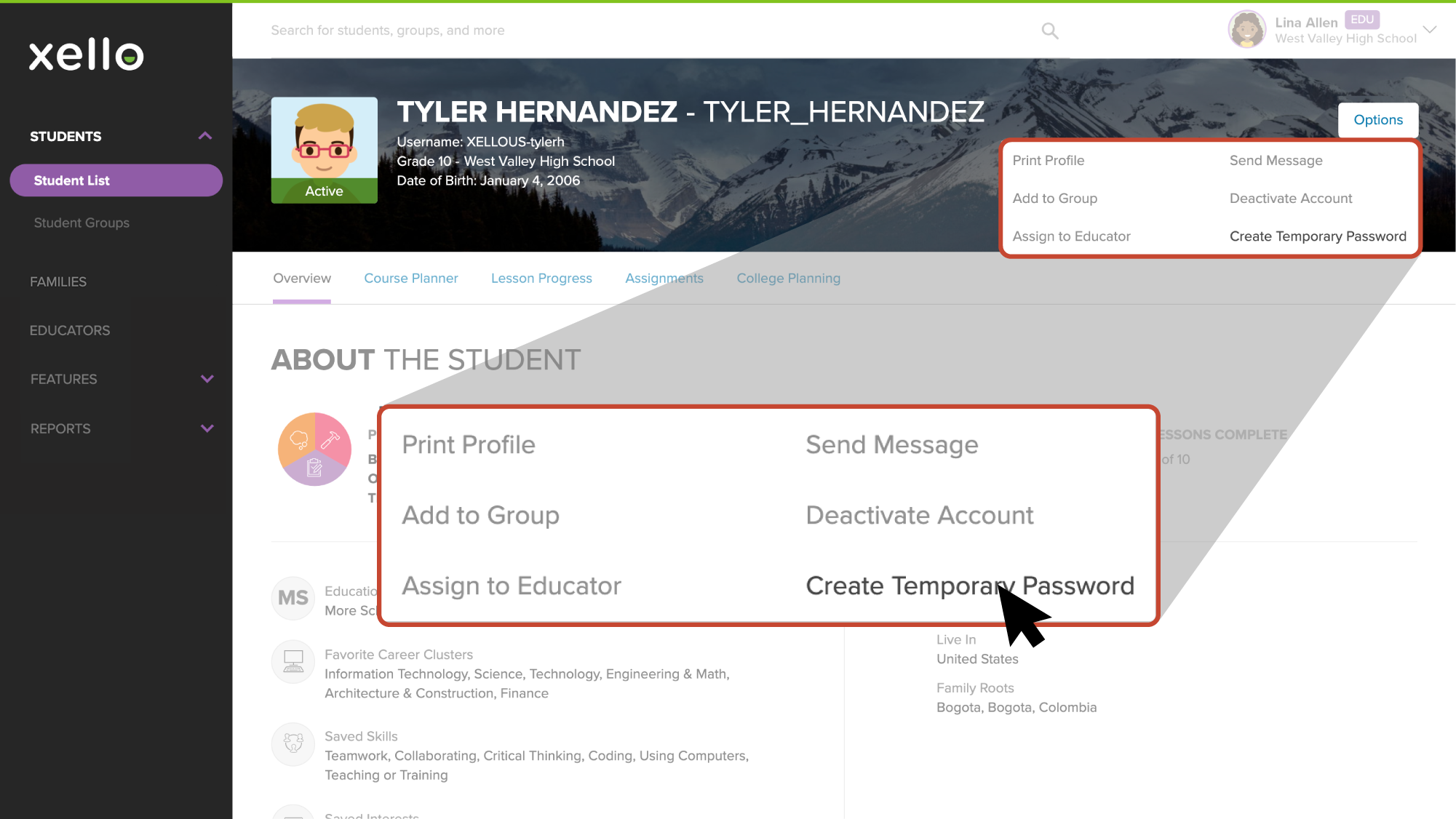
Task: Click the Active status badge
Action: coord(325,191)
